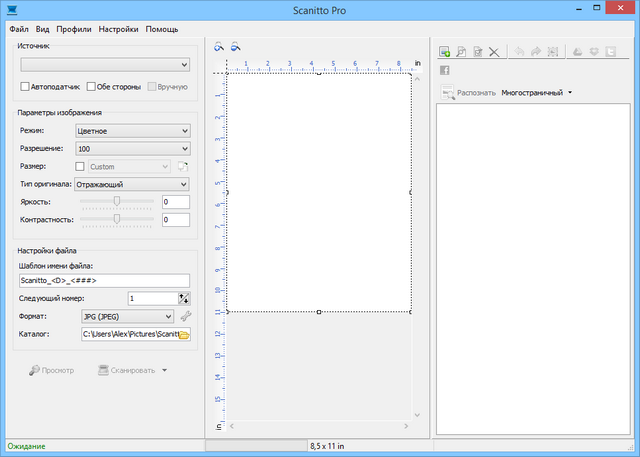This screenshot has width=640, height=457.
Task: Open the Файл menu
Action: pyautogui.click(x=18, y=29)
